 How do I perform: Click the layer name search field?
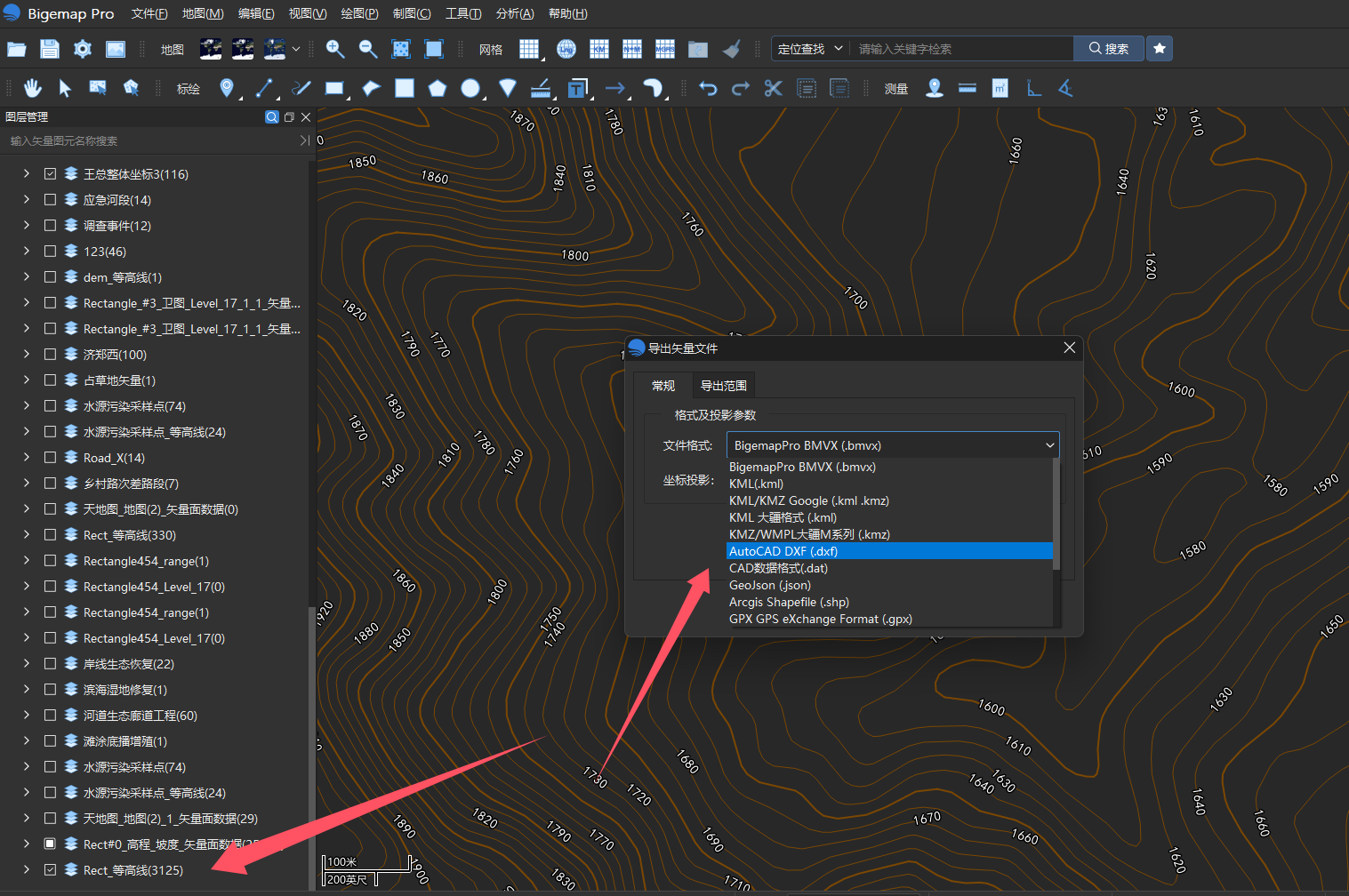click(151, 140)
